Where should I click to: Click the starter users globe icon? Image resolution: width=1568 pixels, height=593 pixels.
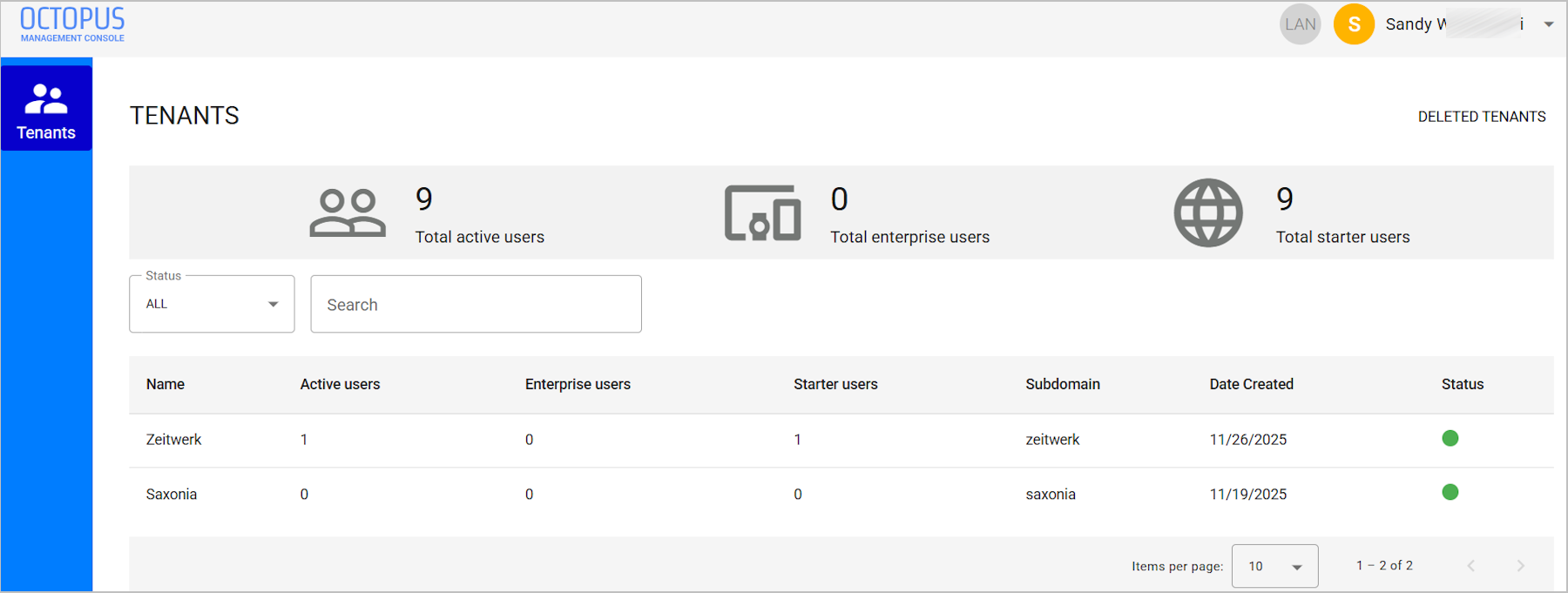point(1208,212)
